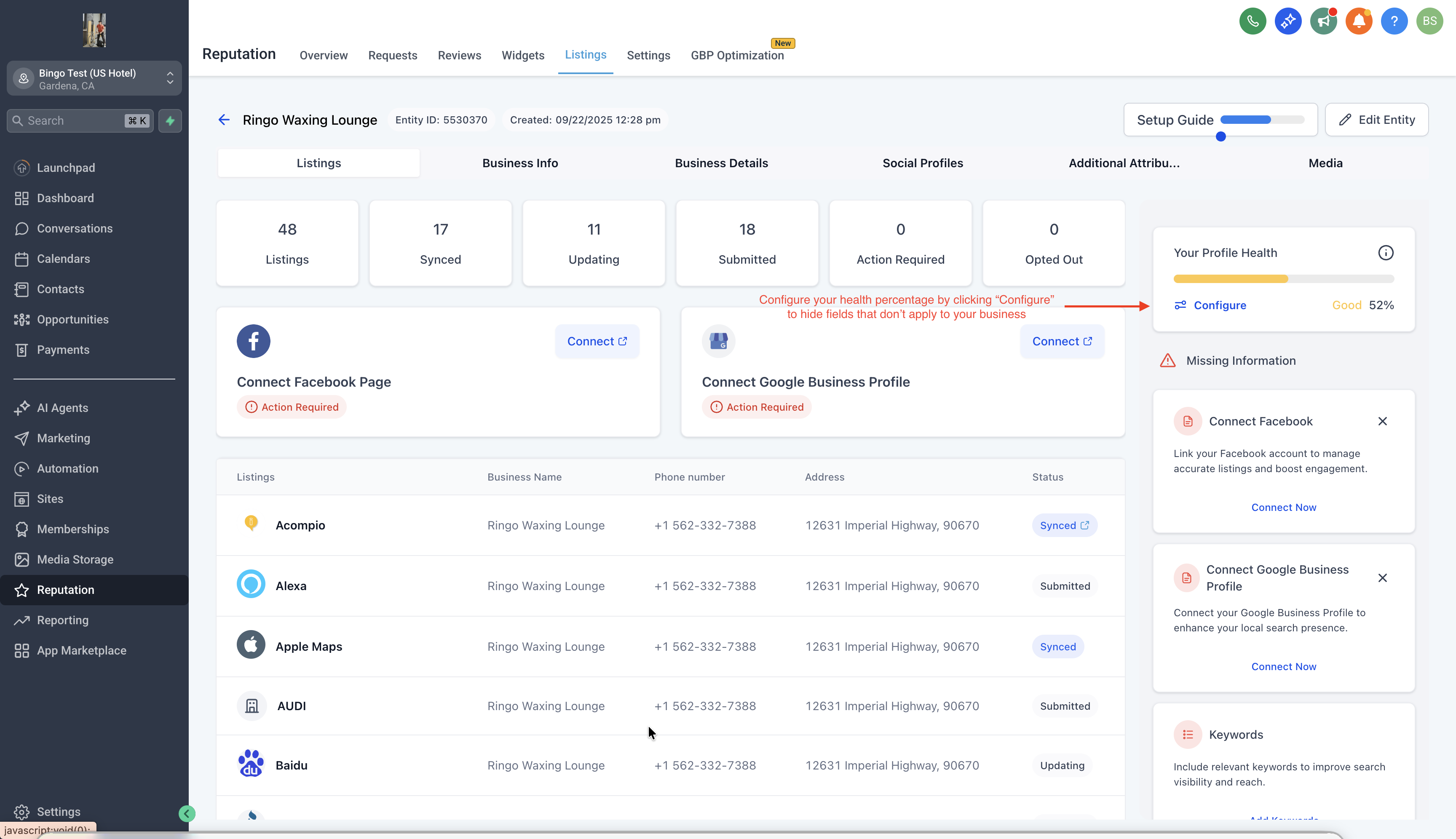Click the green phone dialer icon
This screenshot has height=839, width=1456.
coord(1252,21)
